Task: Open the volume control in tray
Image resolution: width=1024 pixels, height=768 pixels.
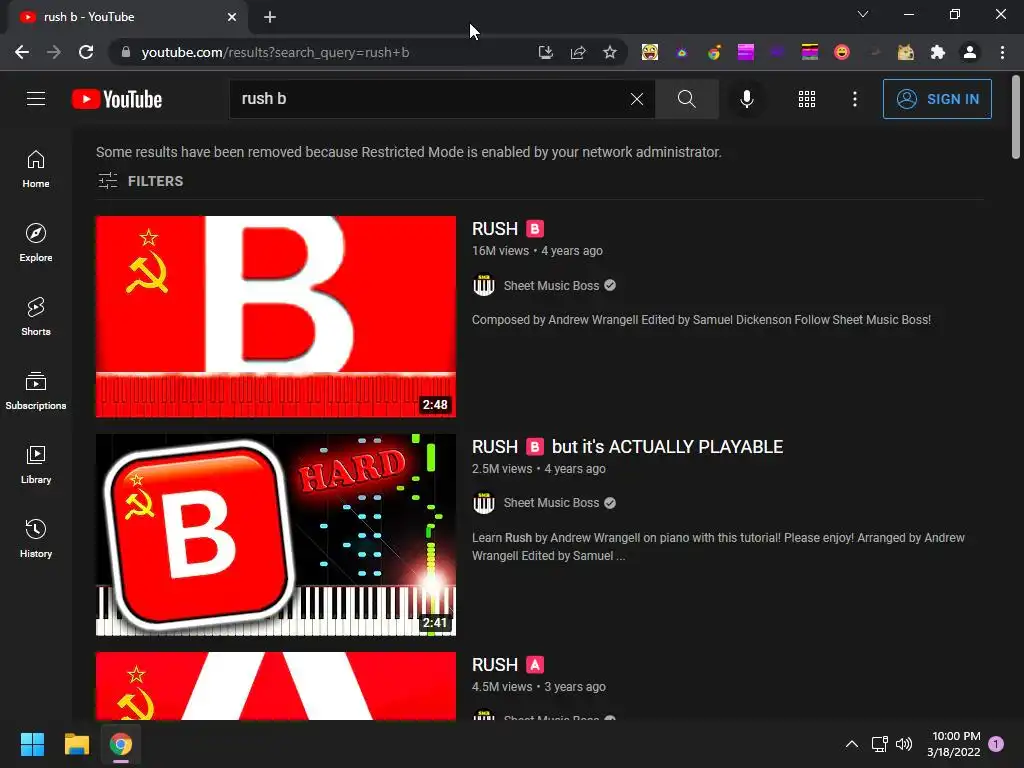Action: 904,744
